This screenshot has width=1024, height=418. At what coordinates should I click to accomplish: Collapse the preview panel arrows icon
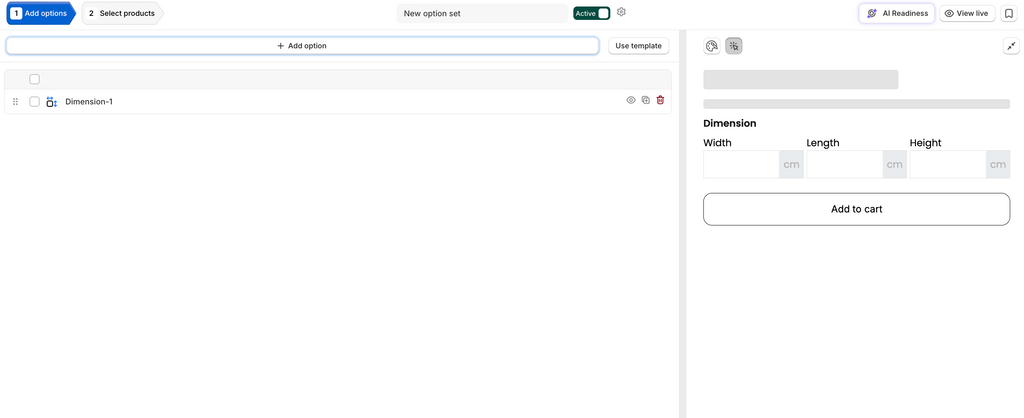coord(1011,46)
